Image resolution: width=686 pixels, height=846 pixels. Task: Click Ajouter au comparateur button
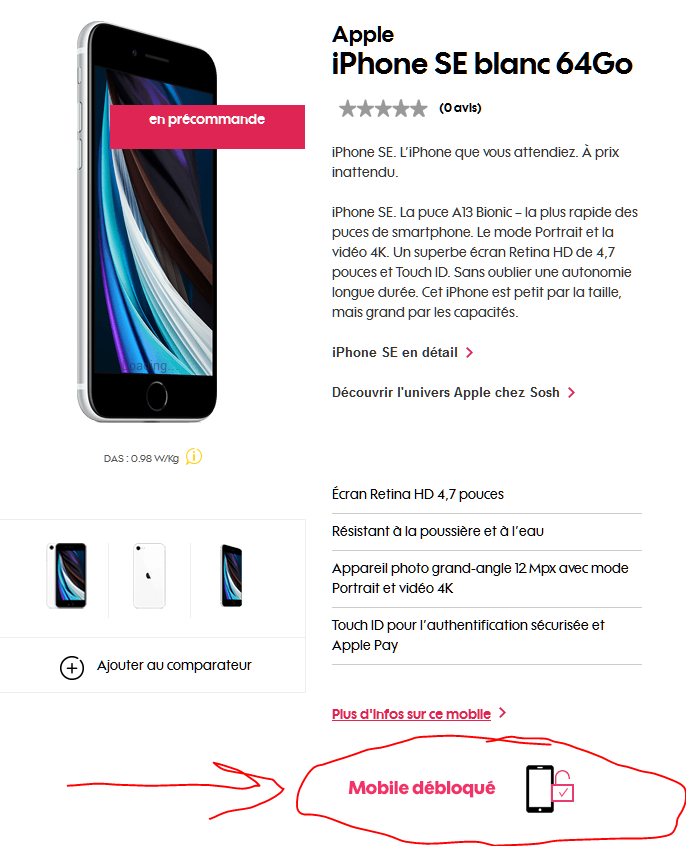click(x=155, y=666)
